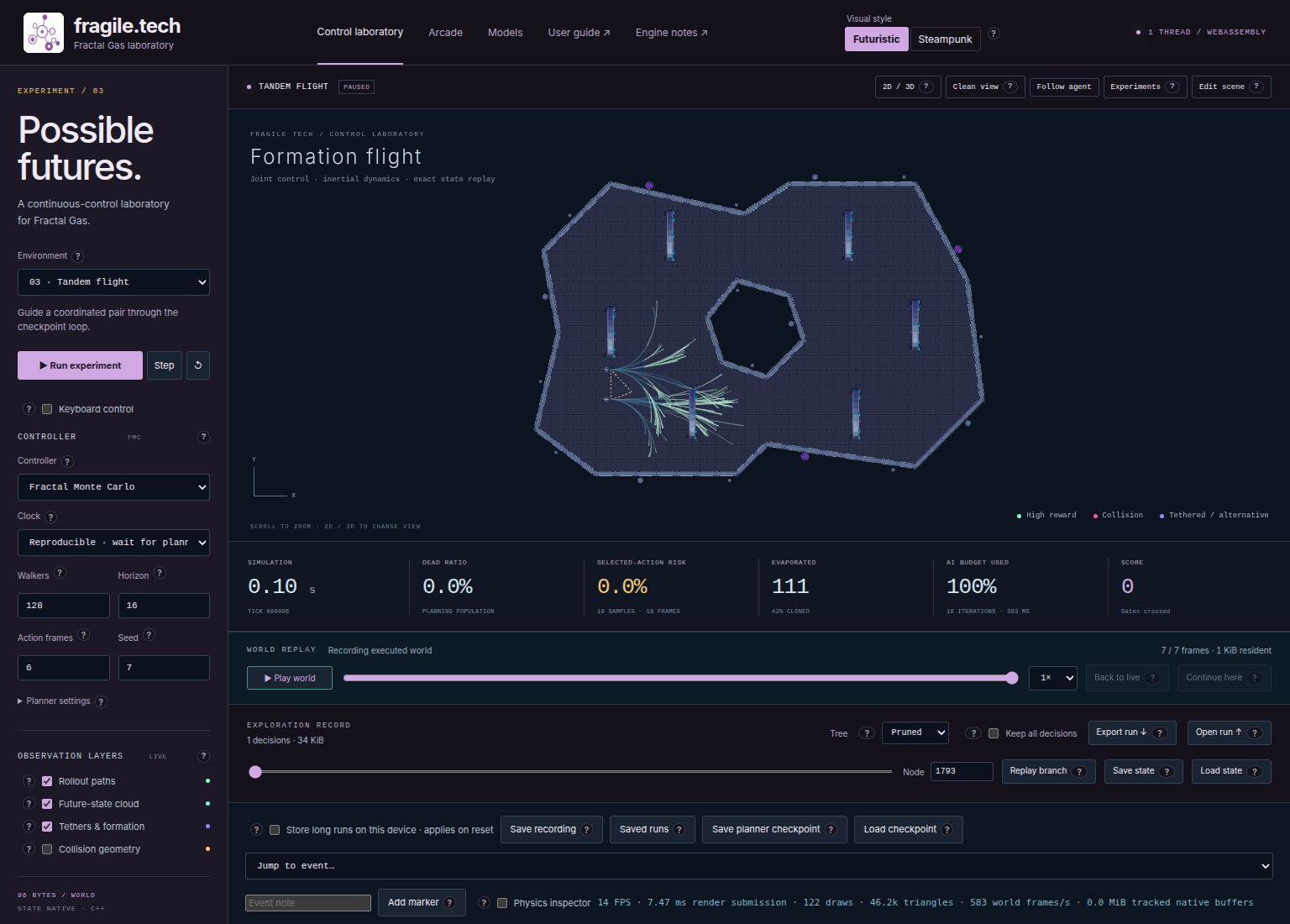Open Engine notes link

click(x=672, y=33)
